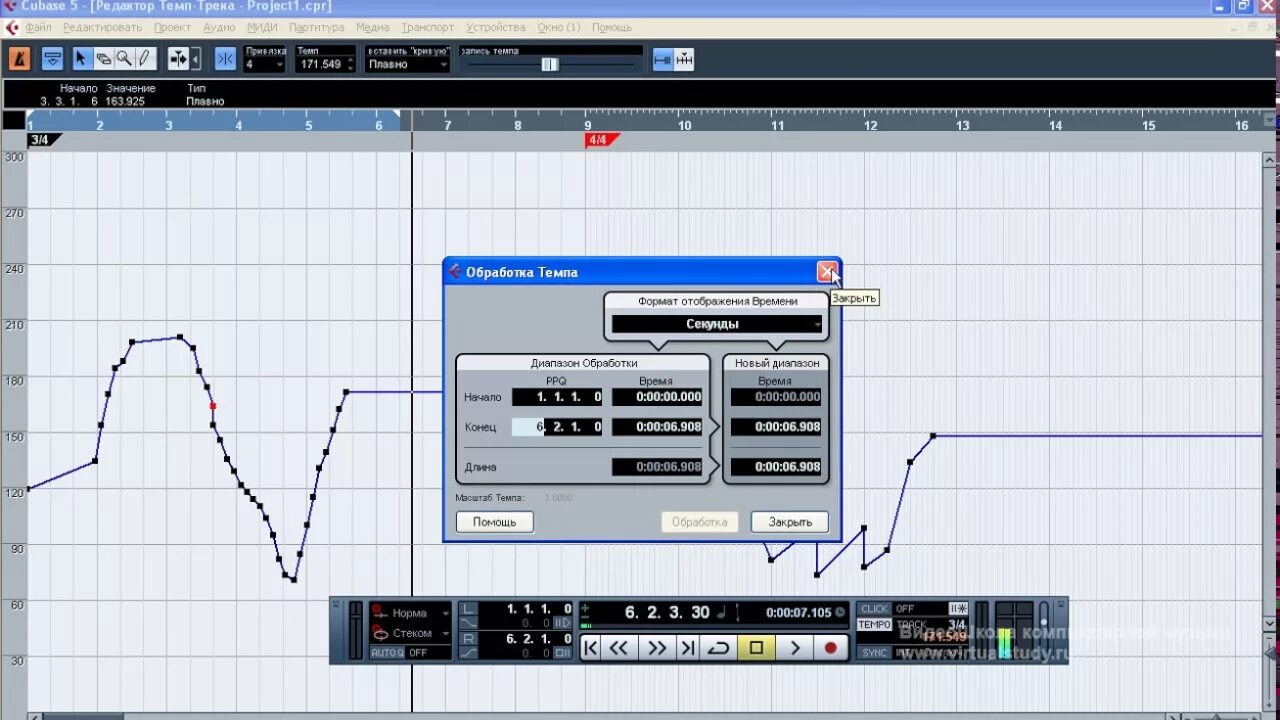Click the Тип Плавно value in info line
Screen dimensions: 1280x720
(205, 101)
